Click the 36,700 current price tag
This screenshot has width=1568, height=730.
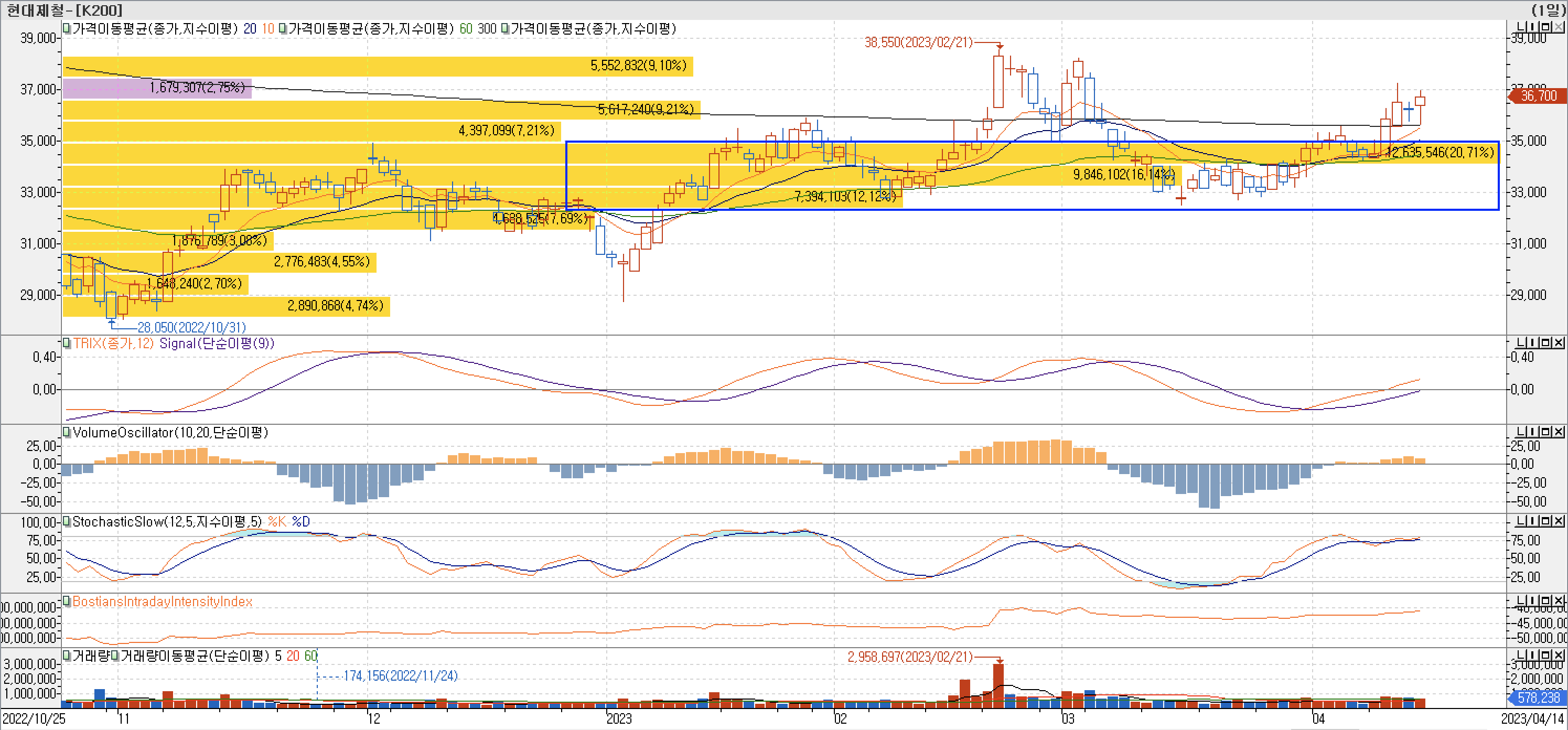point(1539,95)
